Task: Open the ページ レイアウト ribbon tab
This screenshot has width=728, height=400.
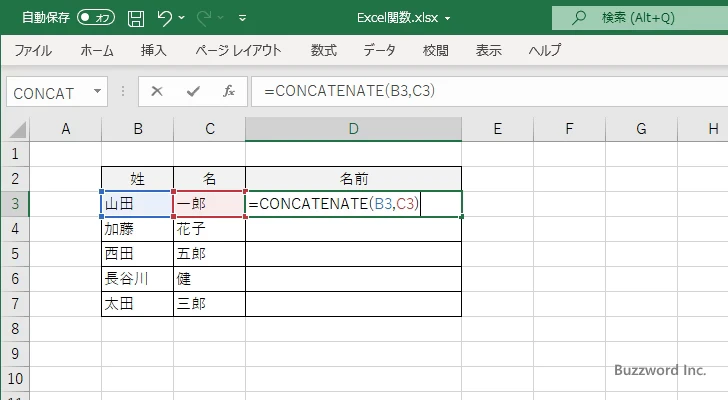Action: (238, 50)
